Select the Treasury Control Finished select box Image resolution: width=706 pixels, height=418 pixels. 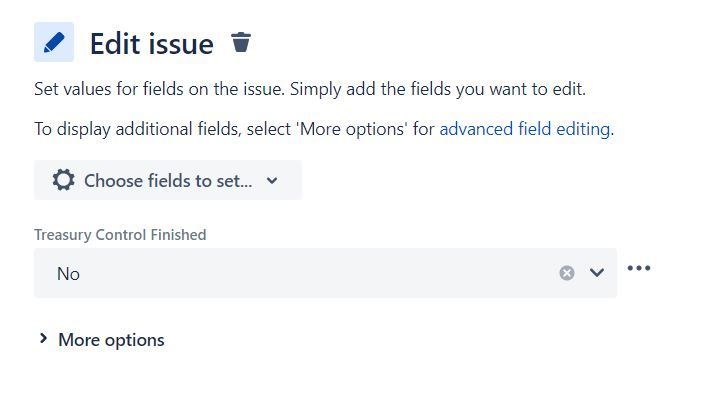pos(326,273)
